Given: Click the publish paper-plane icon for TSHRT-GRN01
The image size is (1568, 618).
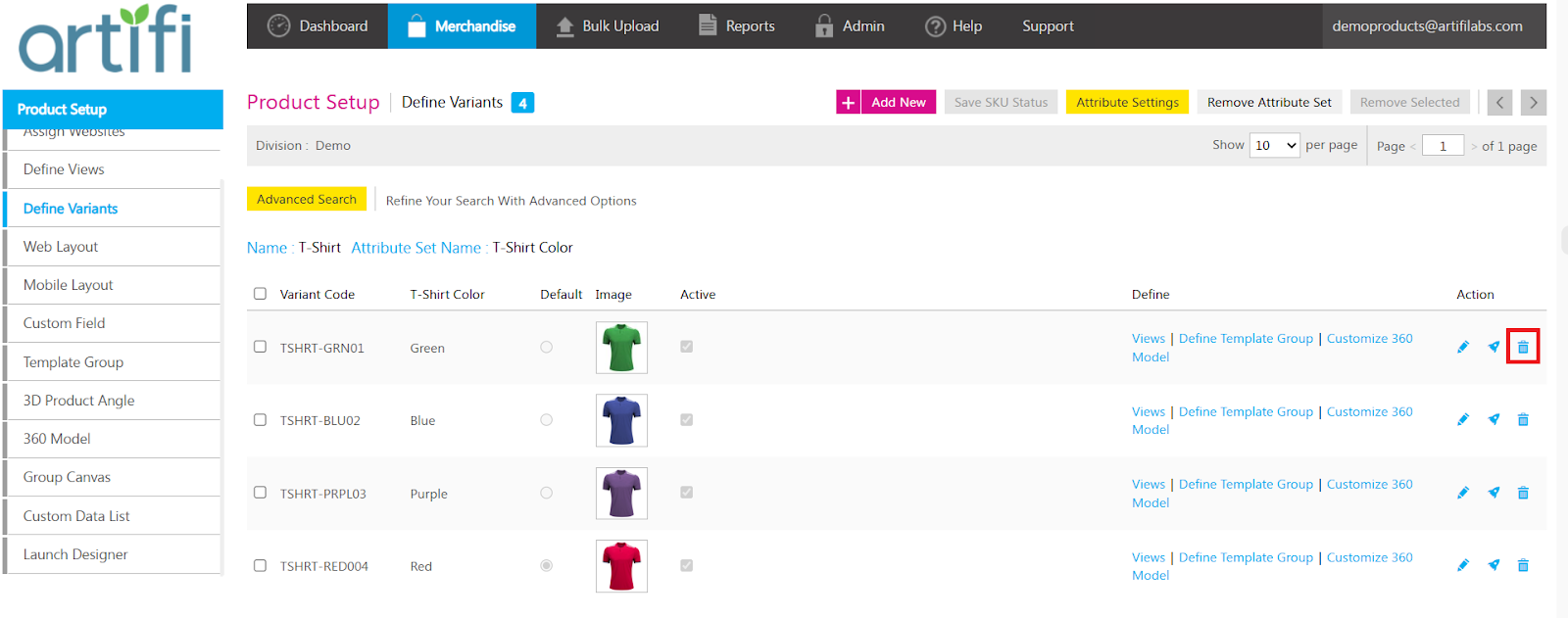Looking at the screenshot, I should pos(1494,347).
